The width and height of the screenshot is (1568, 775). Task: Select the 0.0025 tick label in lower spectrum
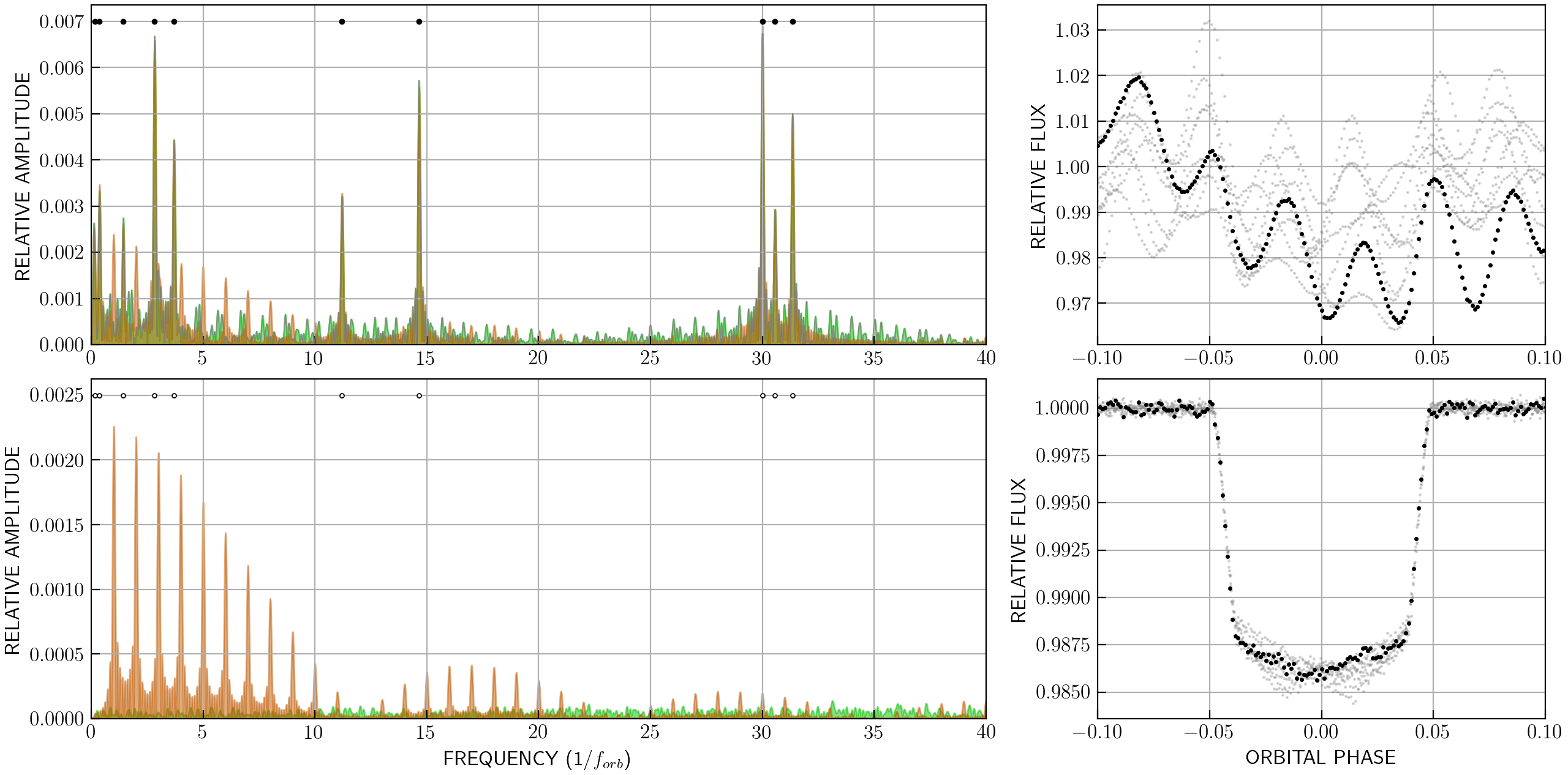pyautogui.click(x=56, y=395)
